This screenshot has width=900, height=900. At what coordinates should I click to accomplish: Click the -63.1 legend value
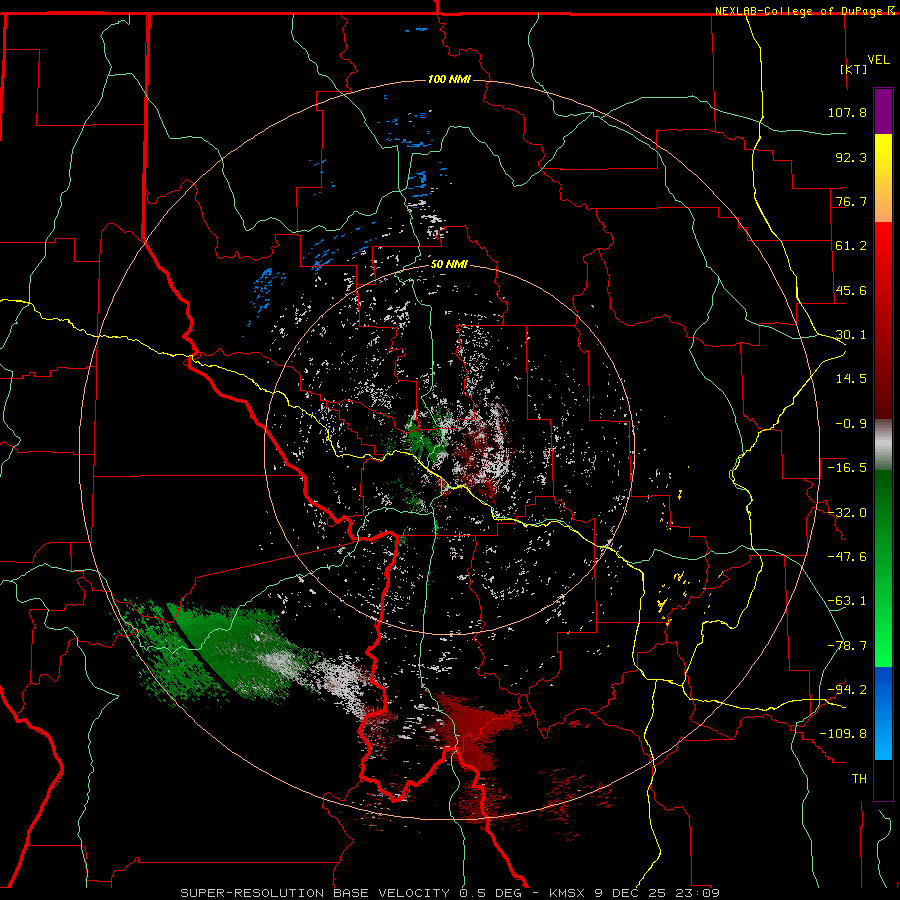click(847, 601)
